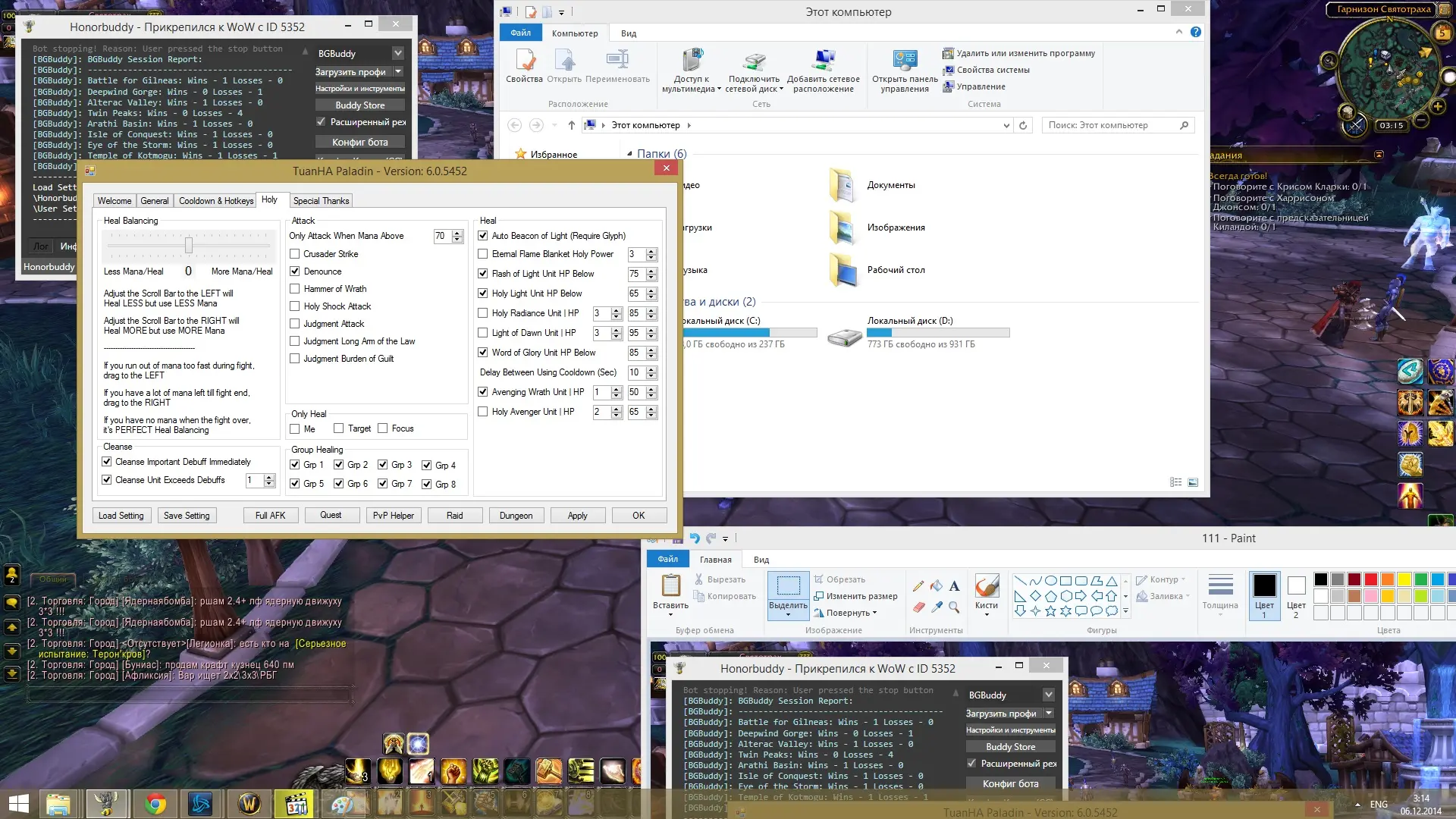Toggle the Grp 3 group healing checkbox

tap(383, 465)
